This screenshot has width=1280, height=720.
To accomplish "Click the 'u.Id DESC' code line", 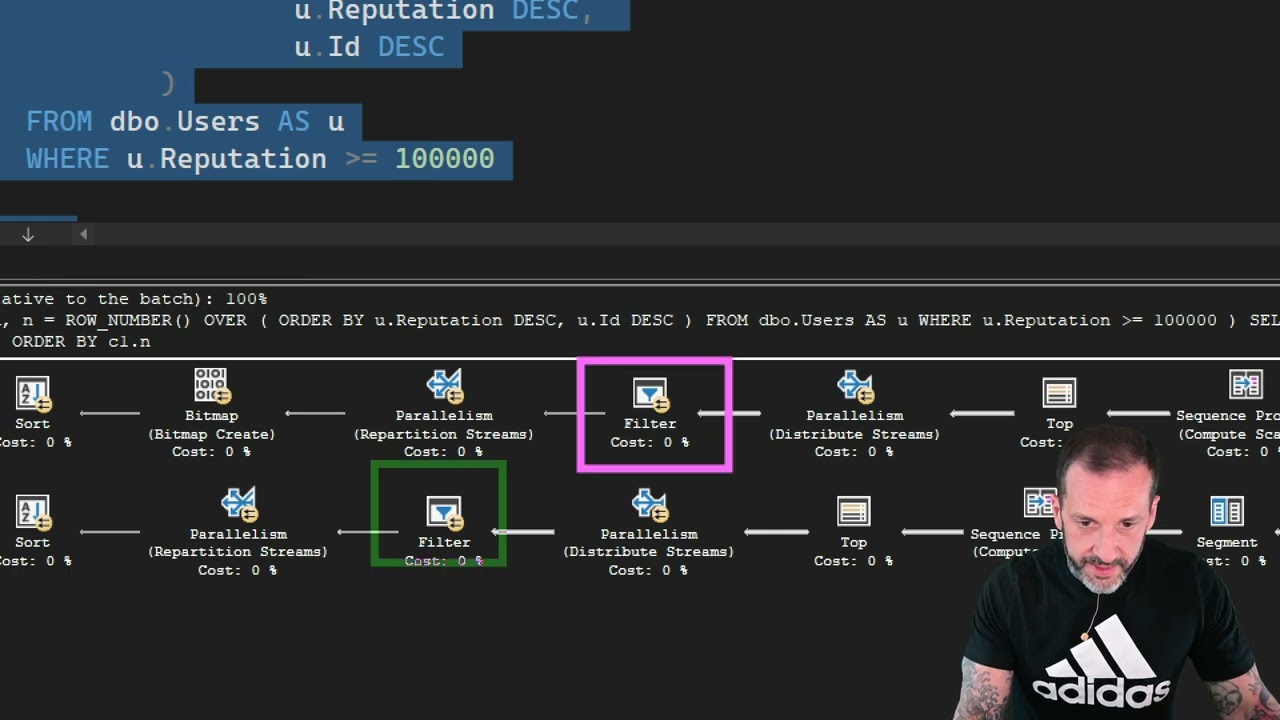I will point(369,47).
